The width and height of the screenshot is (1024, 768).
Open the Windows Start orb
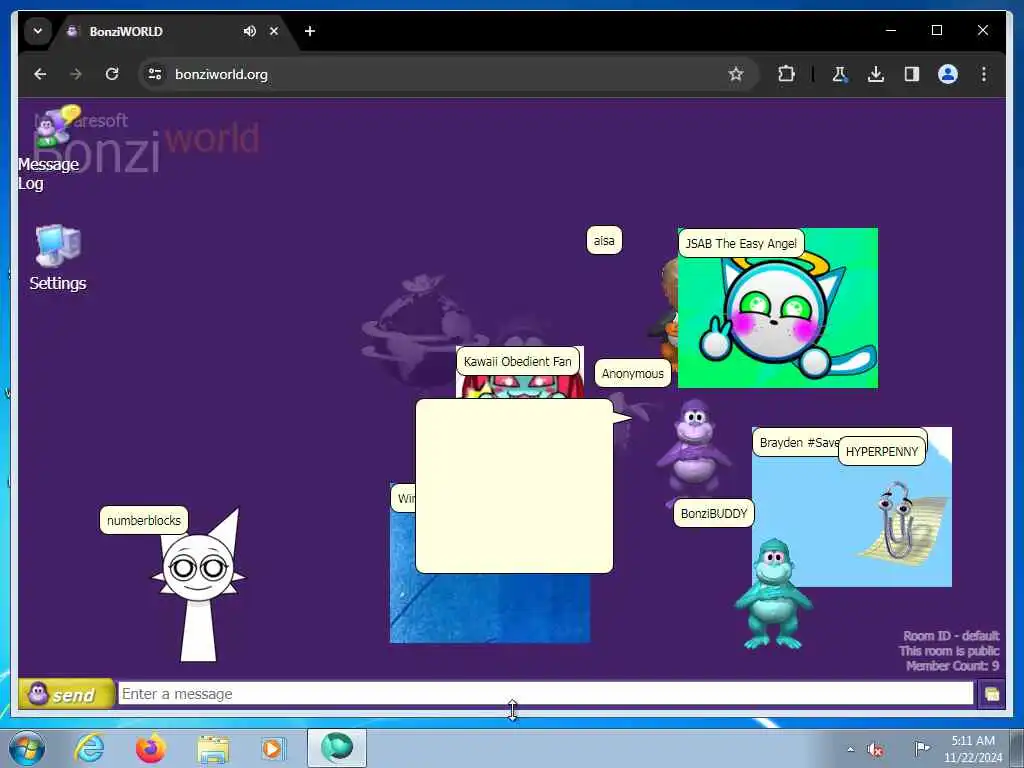[27, 748]
